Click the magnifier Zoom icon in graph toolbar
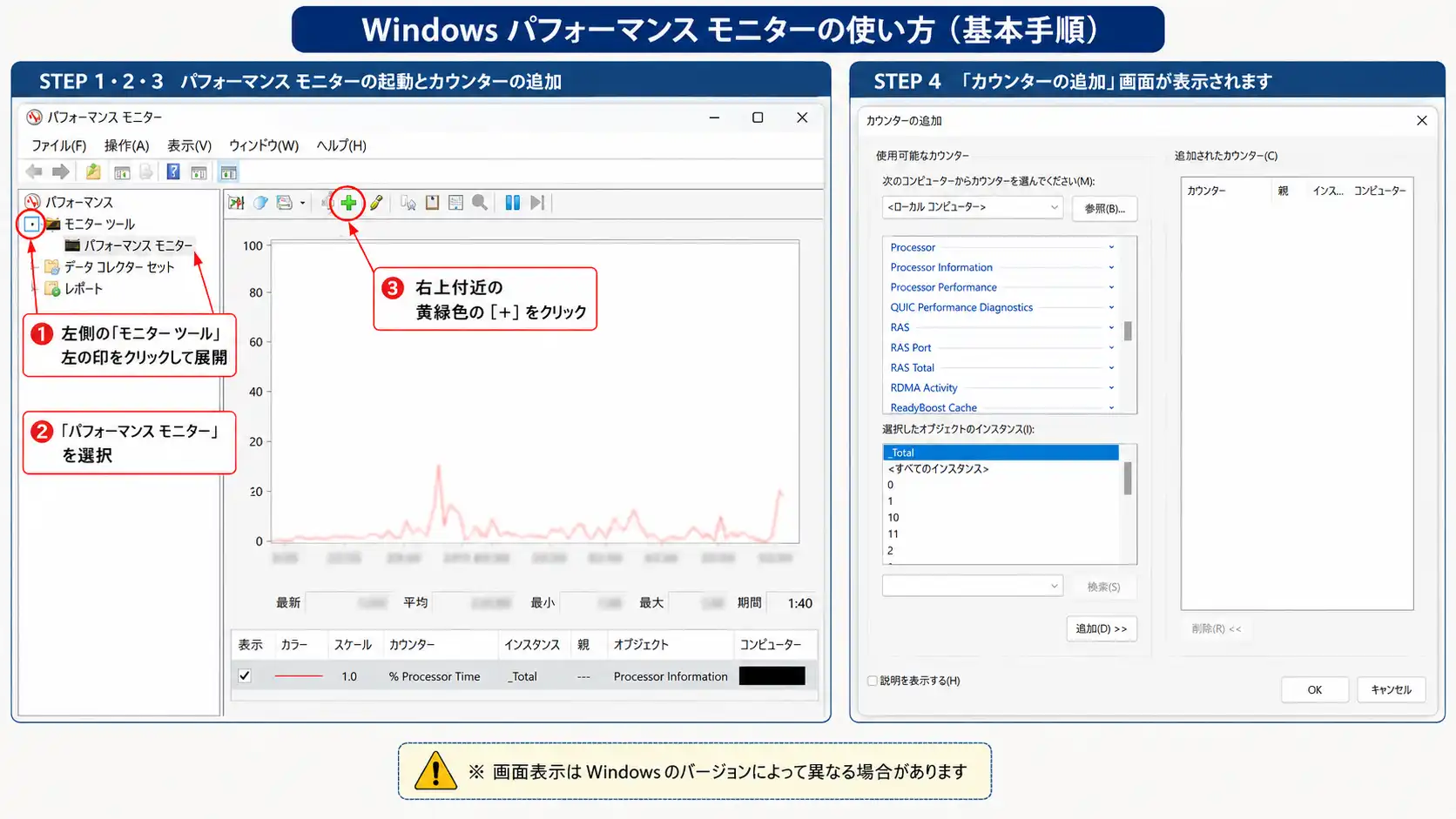This screenshot has height=819, width=1456. point(480,203)
